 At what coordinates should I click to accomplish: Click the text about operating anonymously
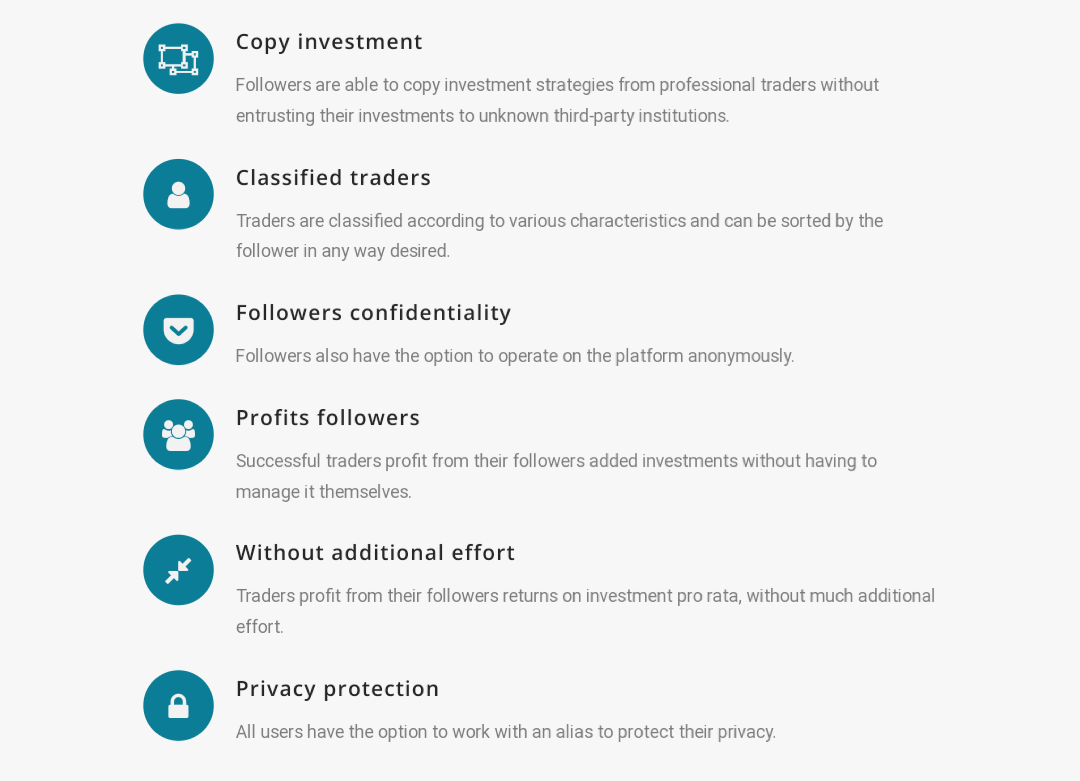[x=515, y=356]
